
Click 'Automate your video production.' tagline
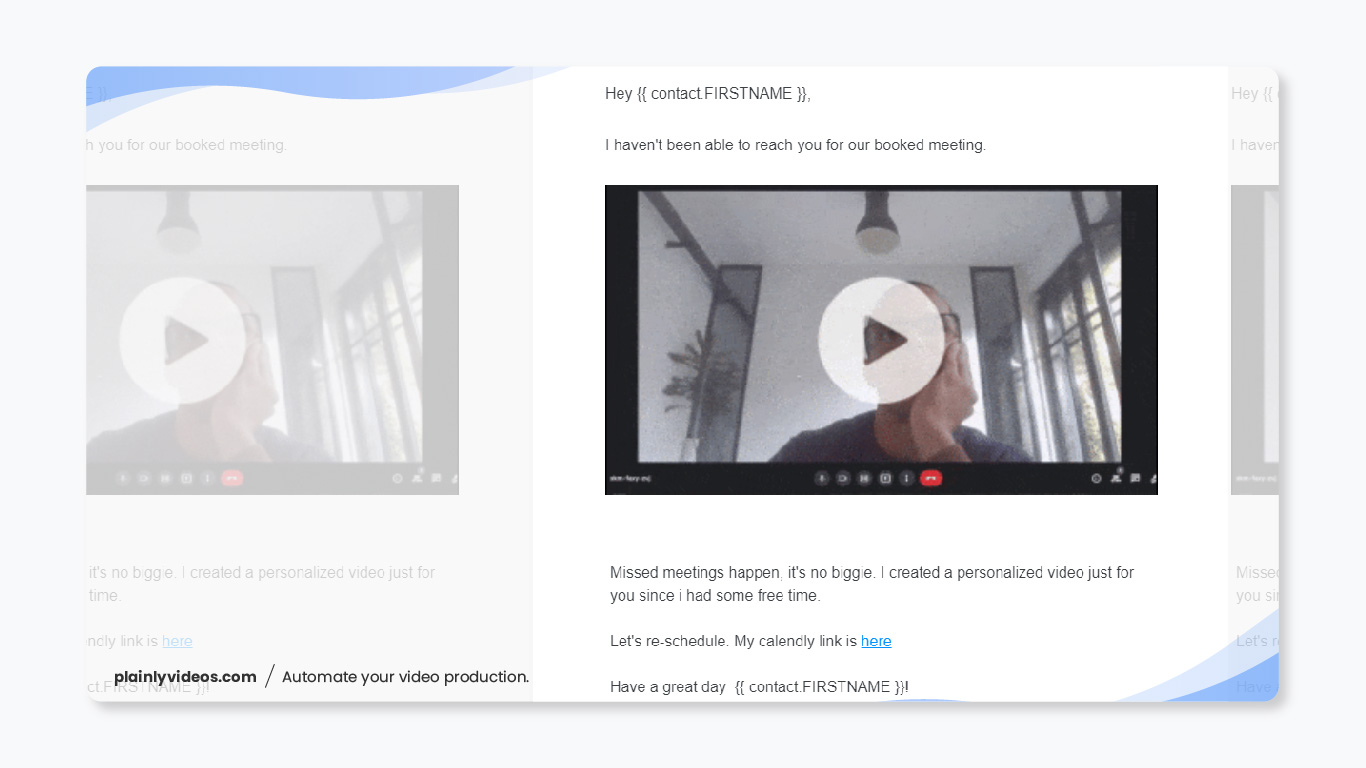click(406, 677)
